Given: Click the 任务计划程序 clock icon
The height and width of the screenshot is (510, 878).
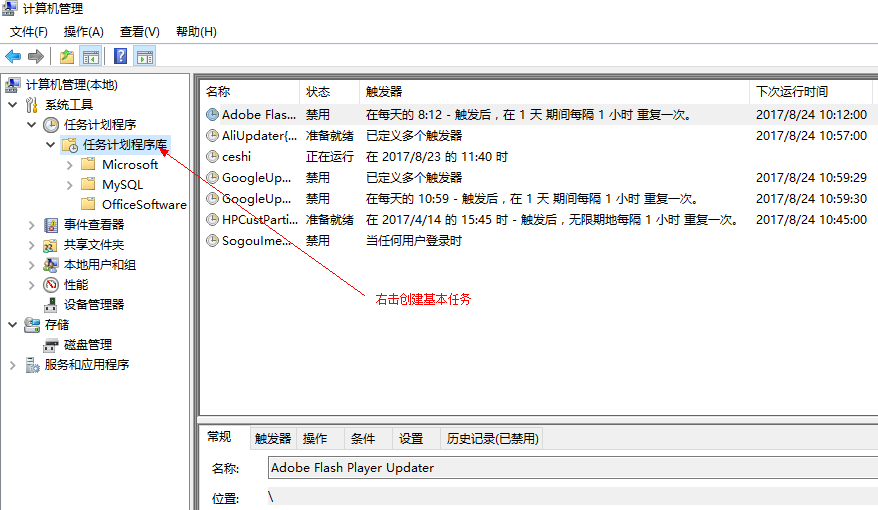Looking at the screenshot, I should point(51,125).
